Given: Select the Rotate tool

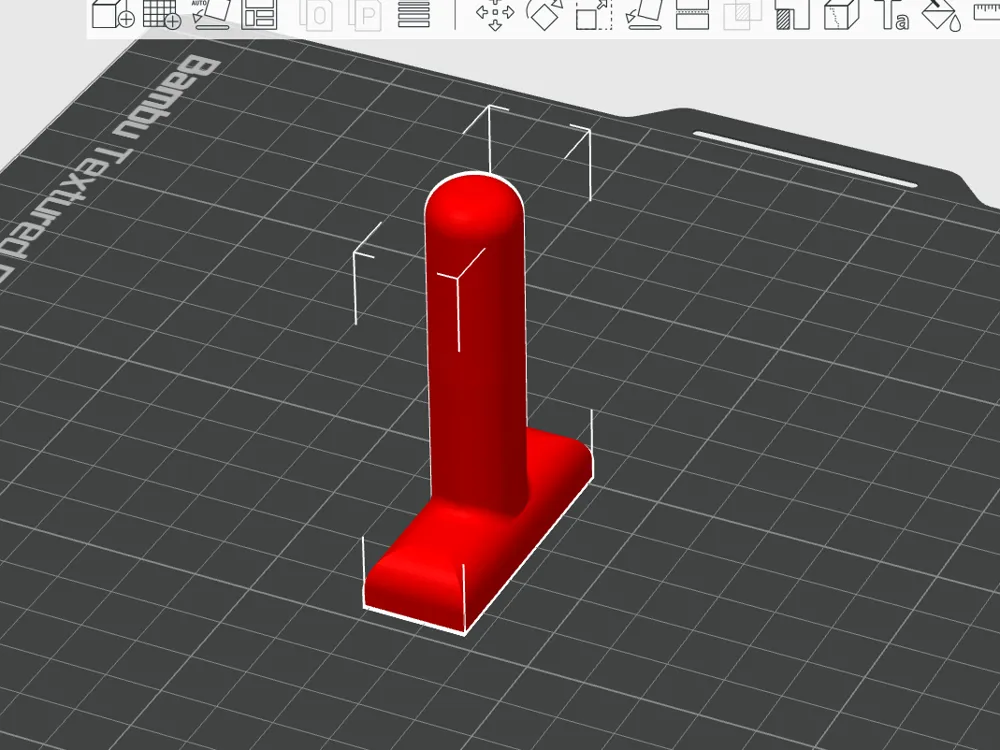Looking at the screenshot, I should pos(545,14).
